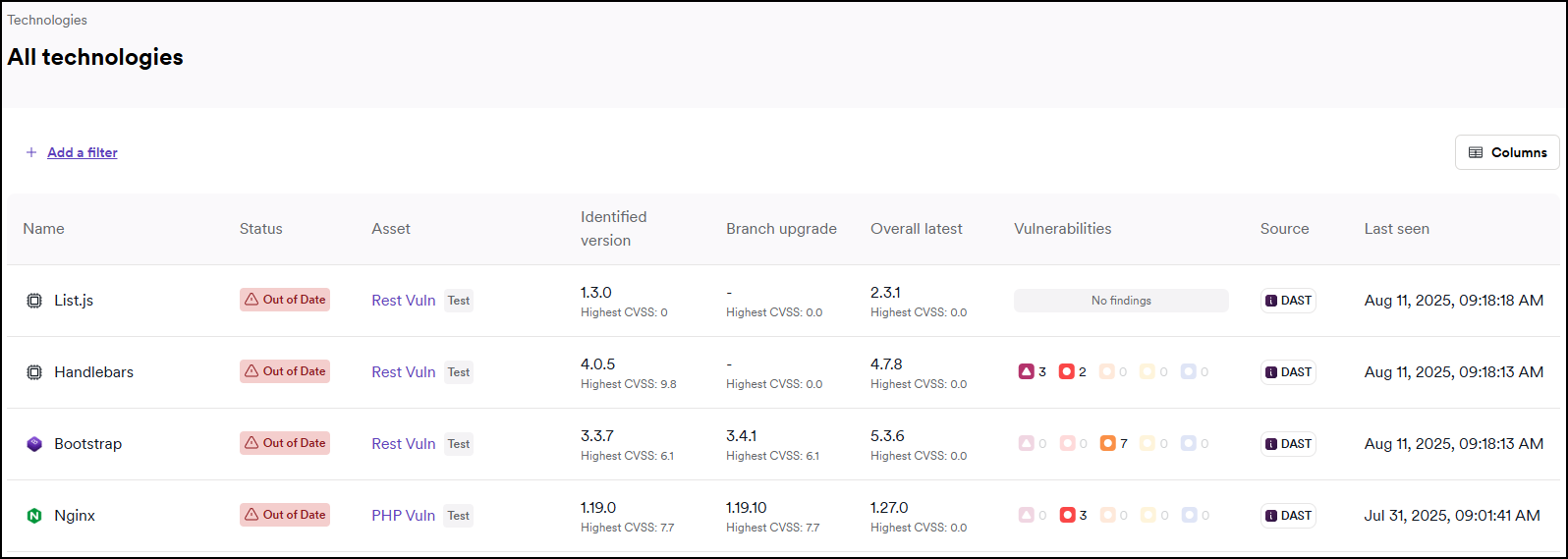
Task: Select the Bootstrap name text
Action: pyautogui.click(x=87, y=444)
